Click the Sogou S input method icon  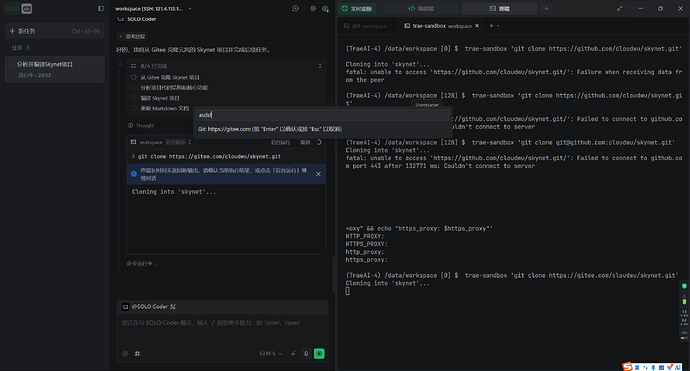pos(627,366)
